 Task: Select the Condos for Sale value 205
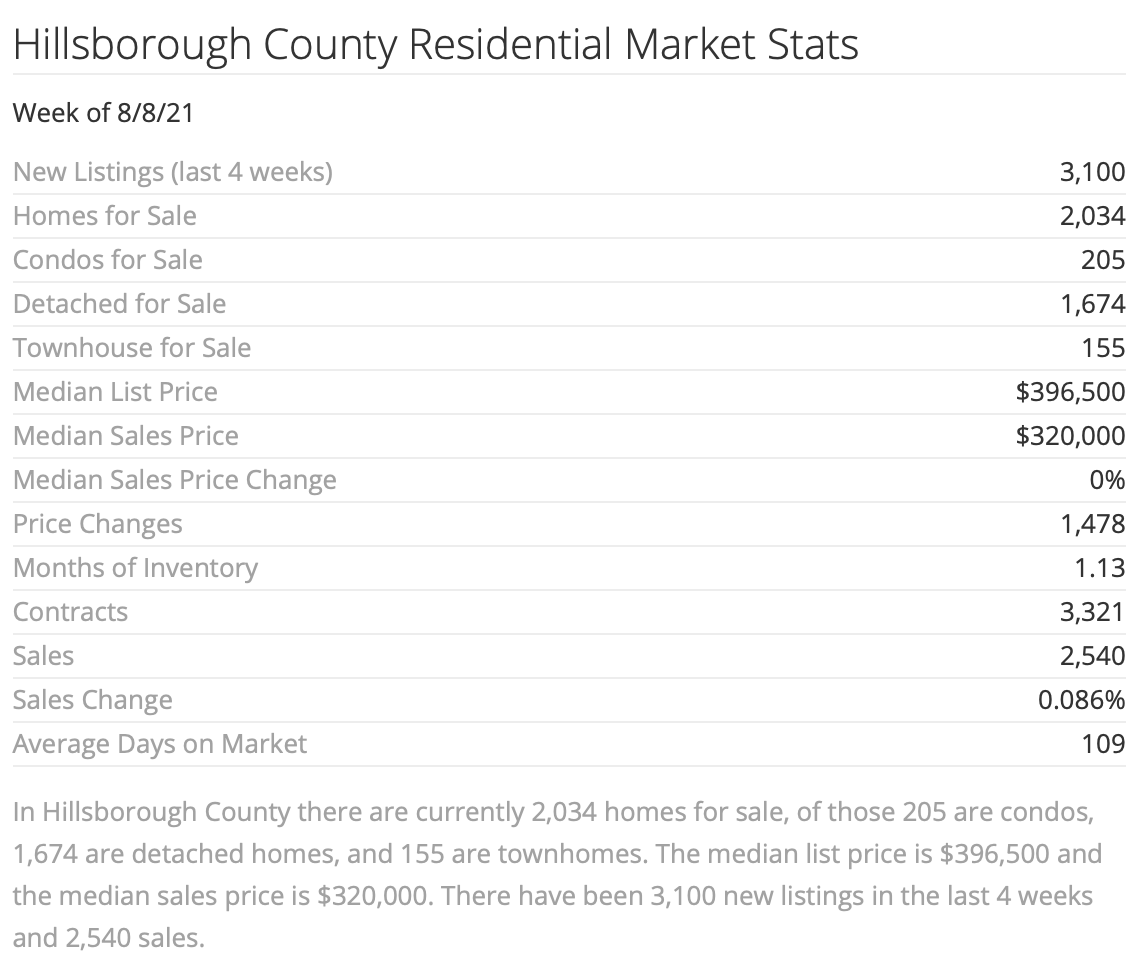point(1103,260)
